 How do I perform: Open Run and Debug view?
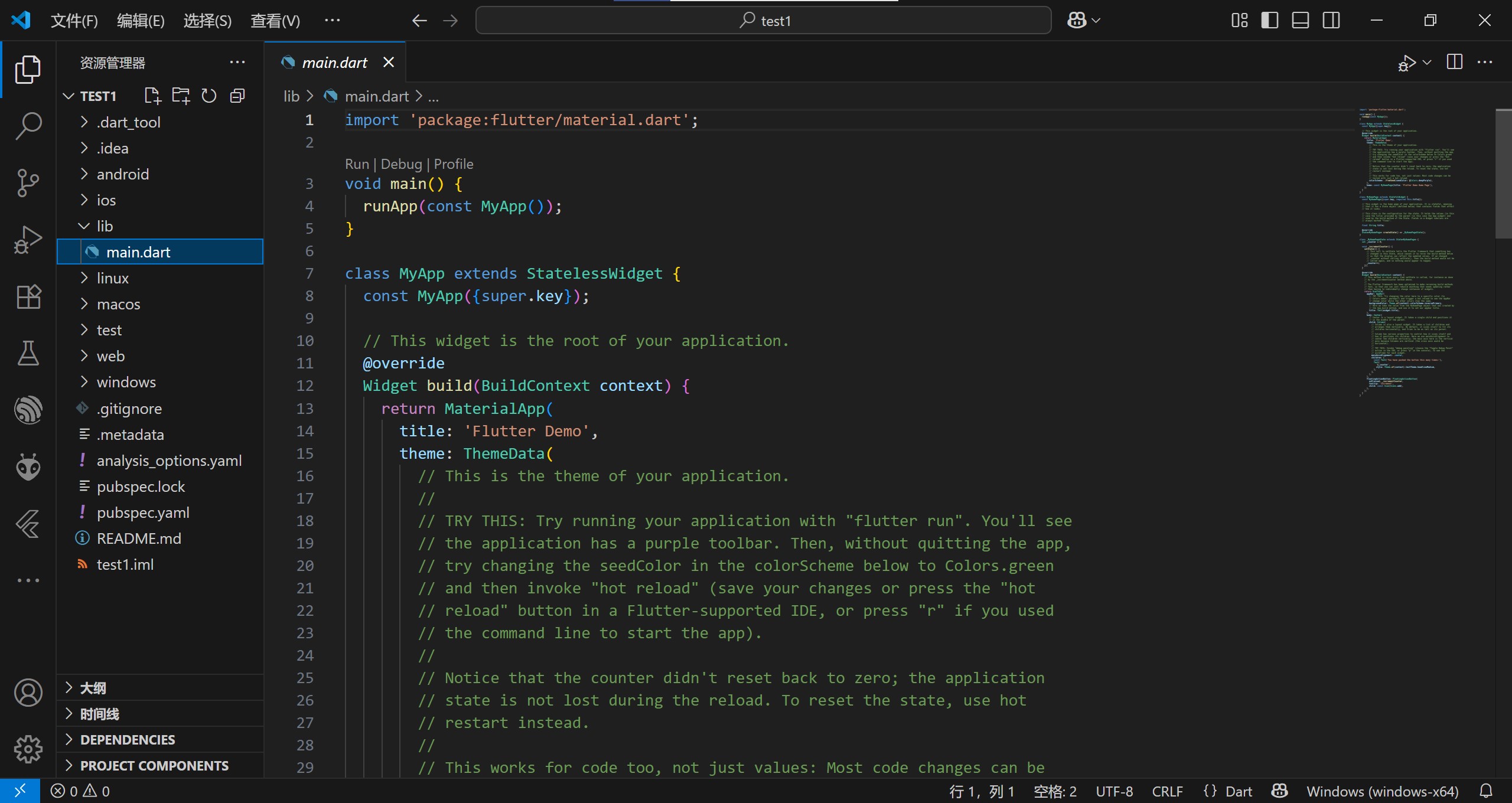tap(28, 240)
